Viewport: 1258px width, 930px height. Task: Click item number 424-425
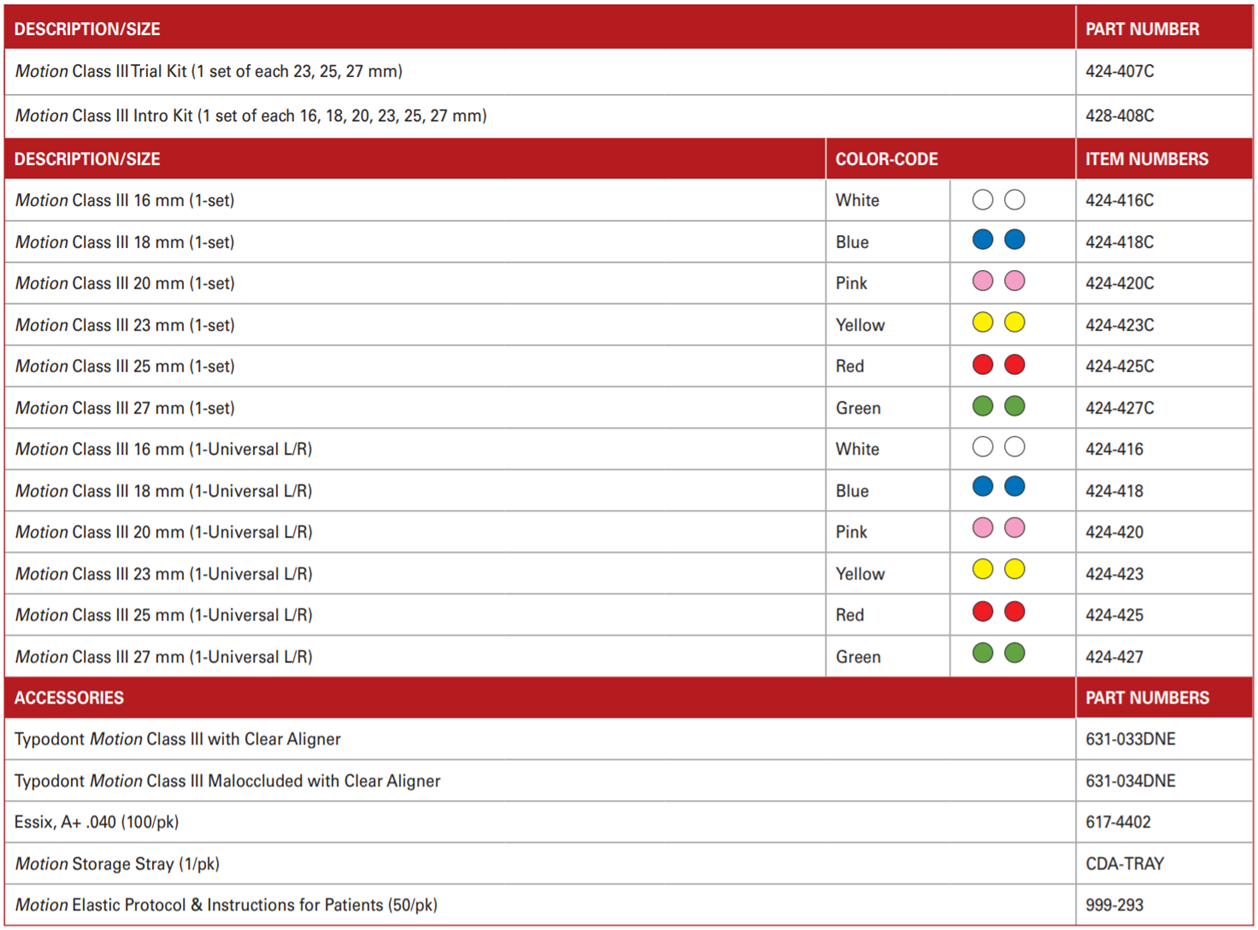(x=1115, y=615)
